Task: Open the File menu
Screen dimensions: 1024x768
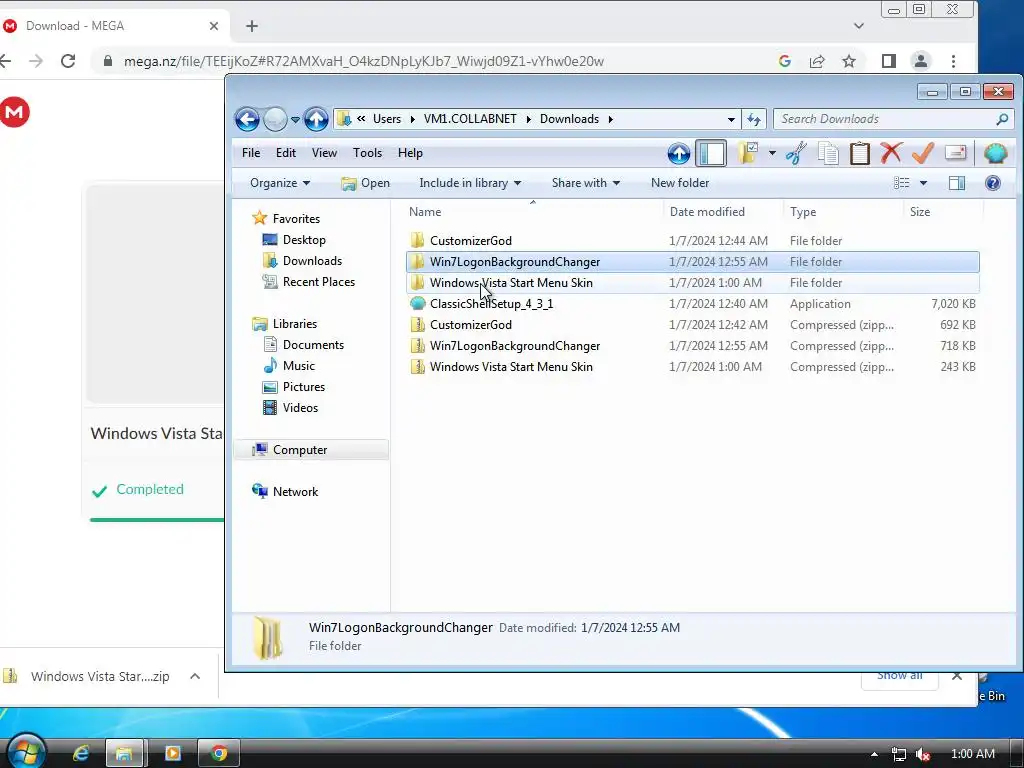Action: [251, 153]
